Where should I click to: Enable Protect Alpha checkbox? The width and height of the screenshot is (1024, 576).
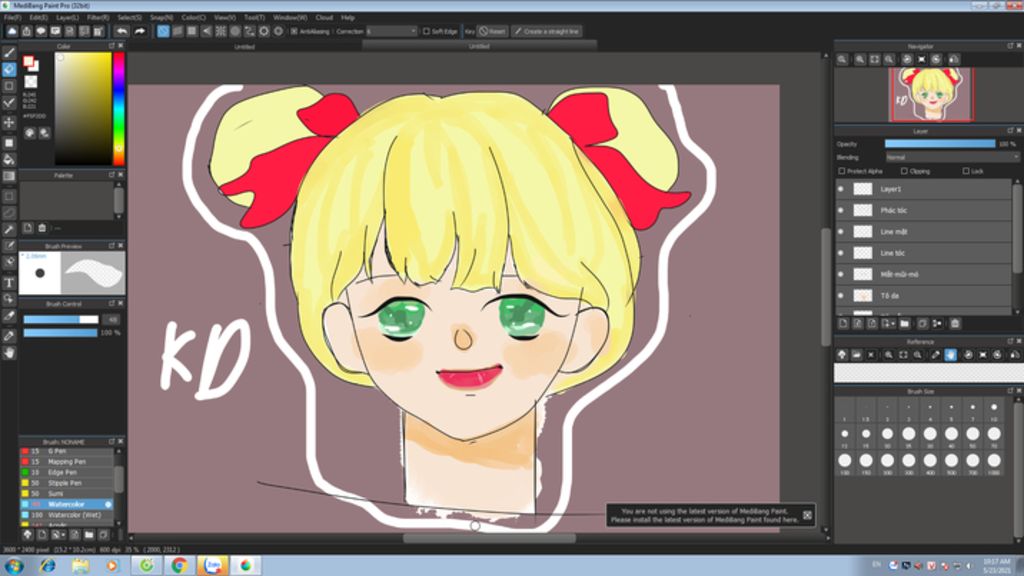pyautogui.click(x=842, y=171)
